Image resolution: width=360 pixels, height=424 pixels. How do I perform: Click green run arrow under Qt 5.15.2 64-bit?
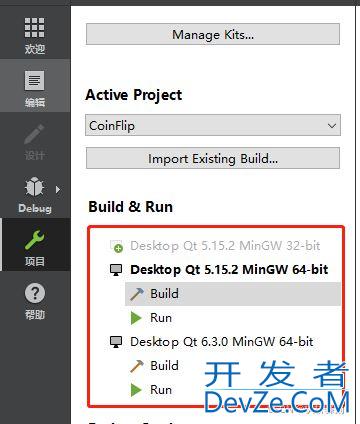point(136,318)
